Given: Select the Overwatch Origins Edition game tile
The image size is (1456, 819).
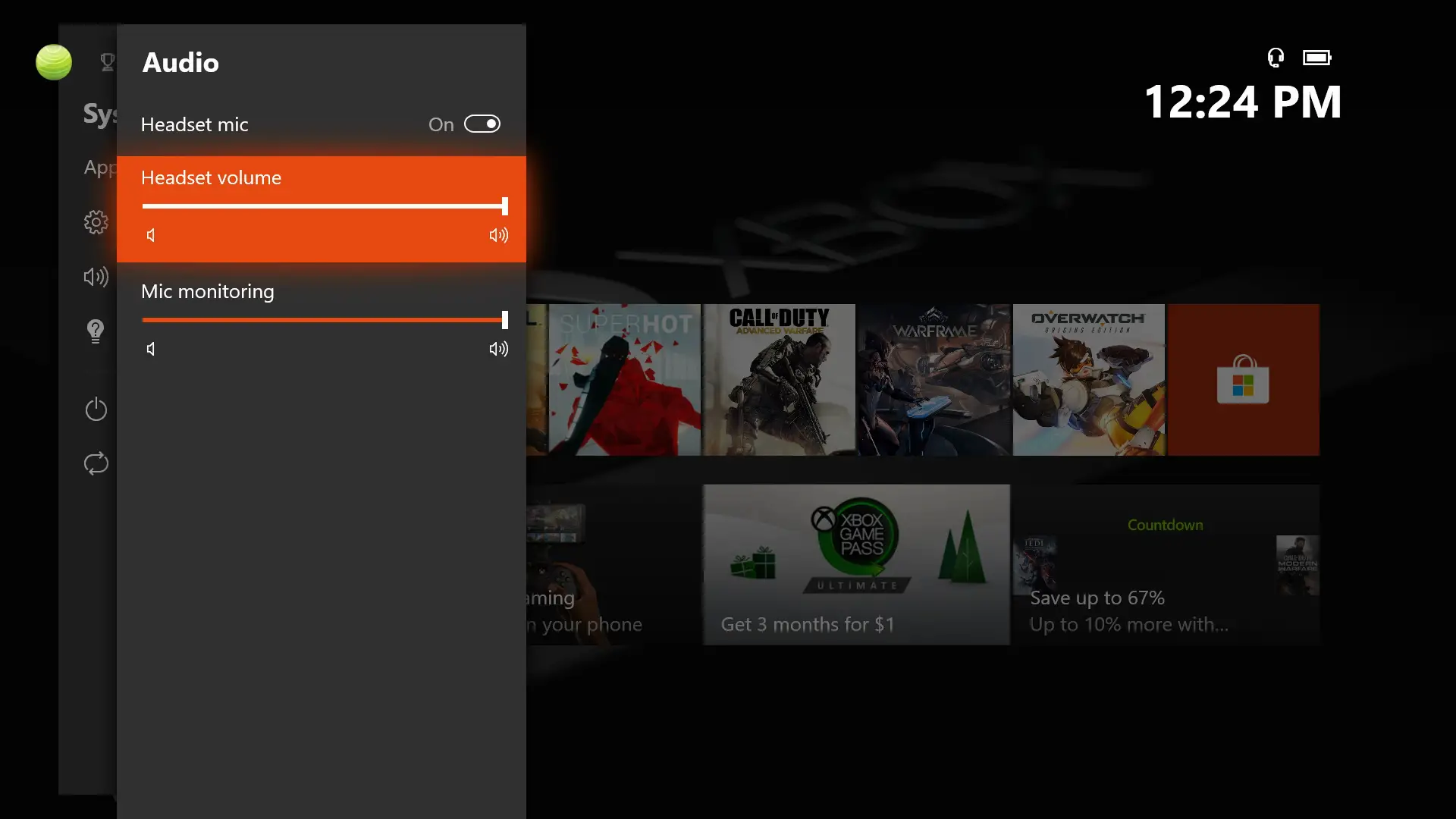Looking at the screenshot, I should point(1088,380).
